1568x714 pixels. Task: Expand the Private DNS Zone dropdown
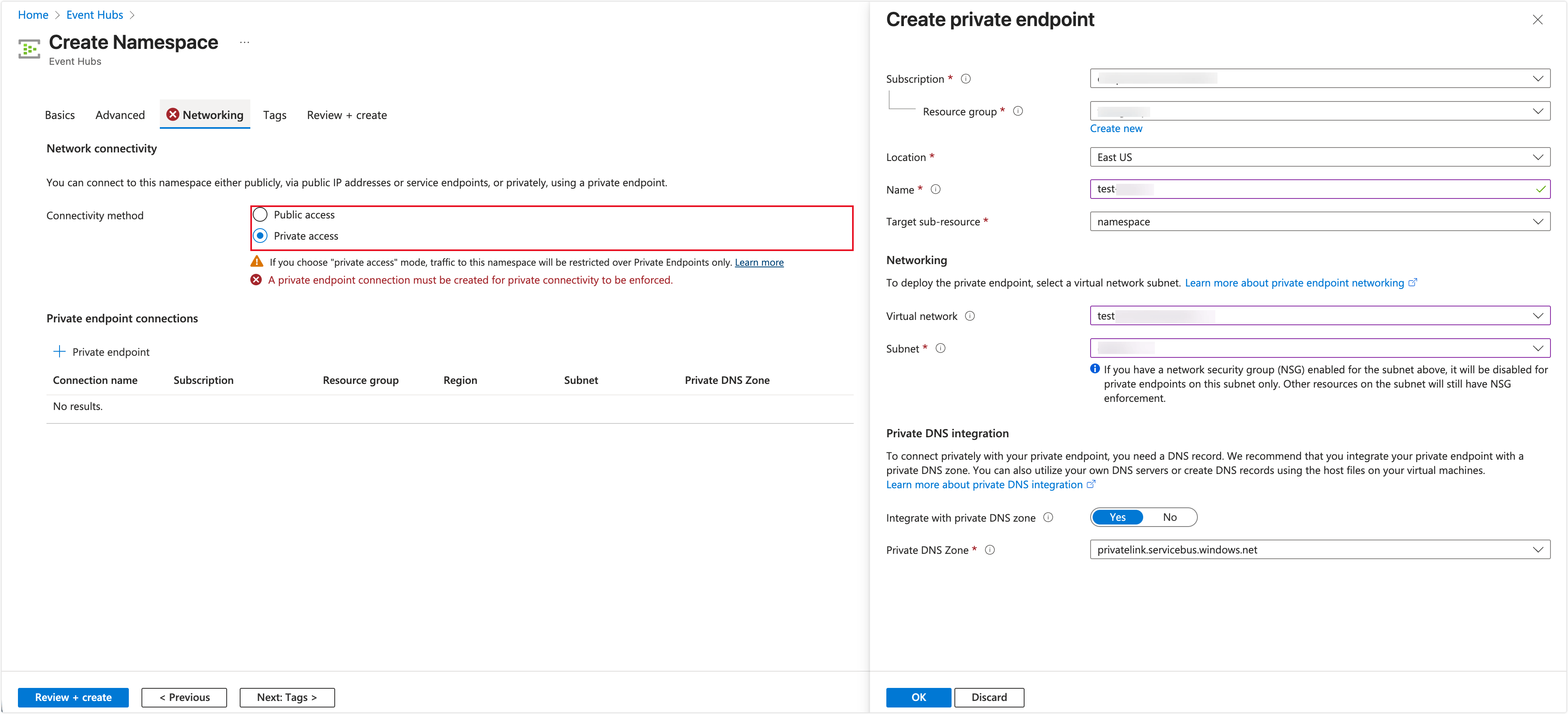[x=1539, y=549]
